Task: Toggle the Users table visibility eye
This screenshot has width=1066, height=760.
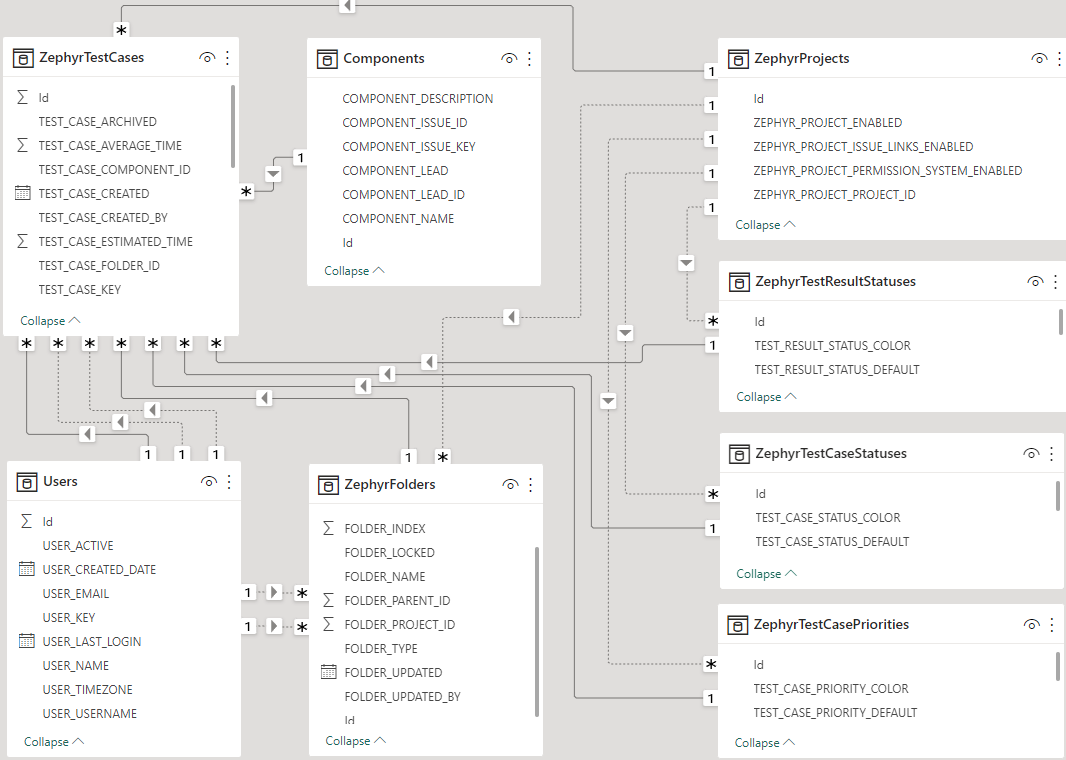Action: point(209,482)
